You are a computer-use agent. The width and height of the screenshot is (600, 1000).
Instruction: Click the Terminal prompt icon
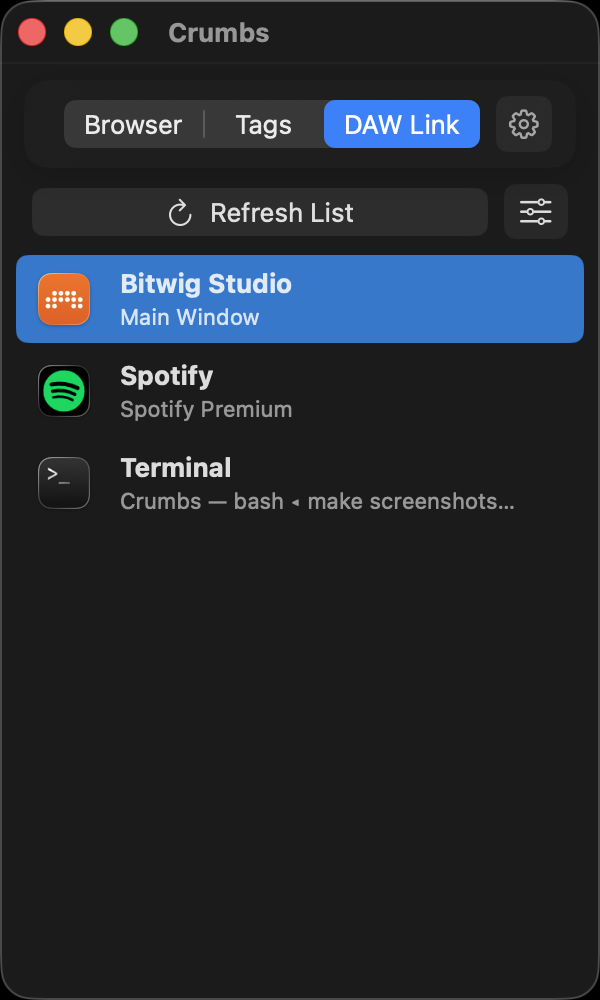tap(64, 483)
